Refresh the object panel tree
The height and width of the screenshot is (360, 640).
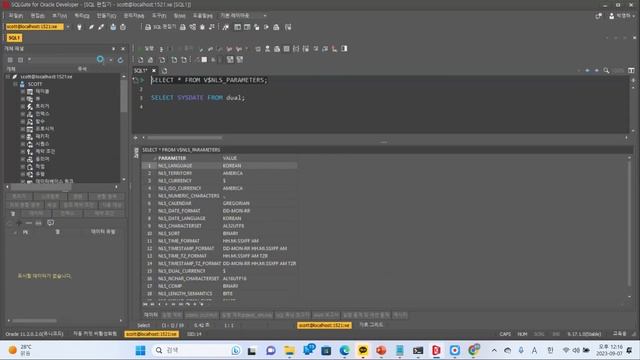pyautogui.click(x=120, y=60)
